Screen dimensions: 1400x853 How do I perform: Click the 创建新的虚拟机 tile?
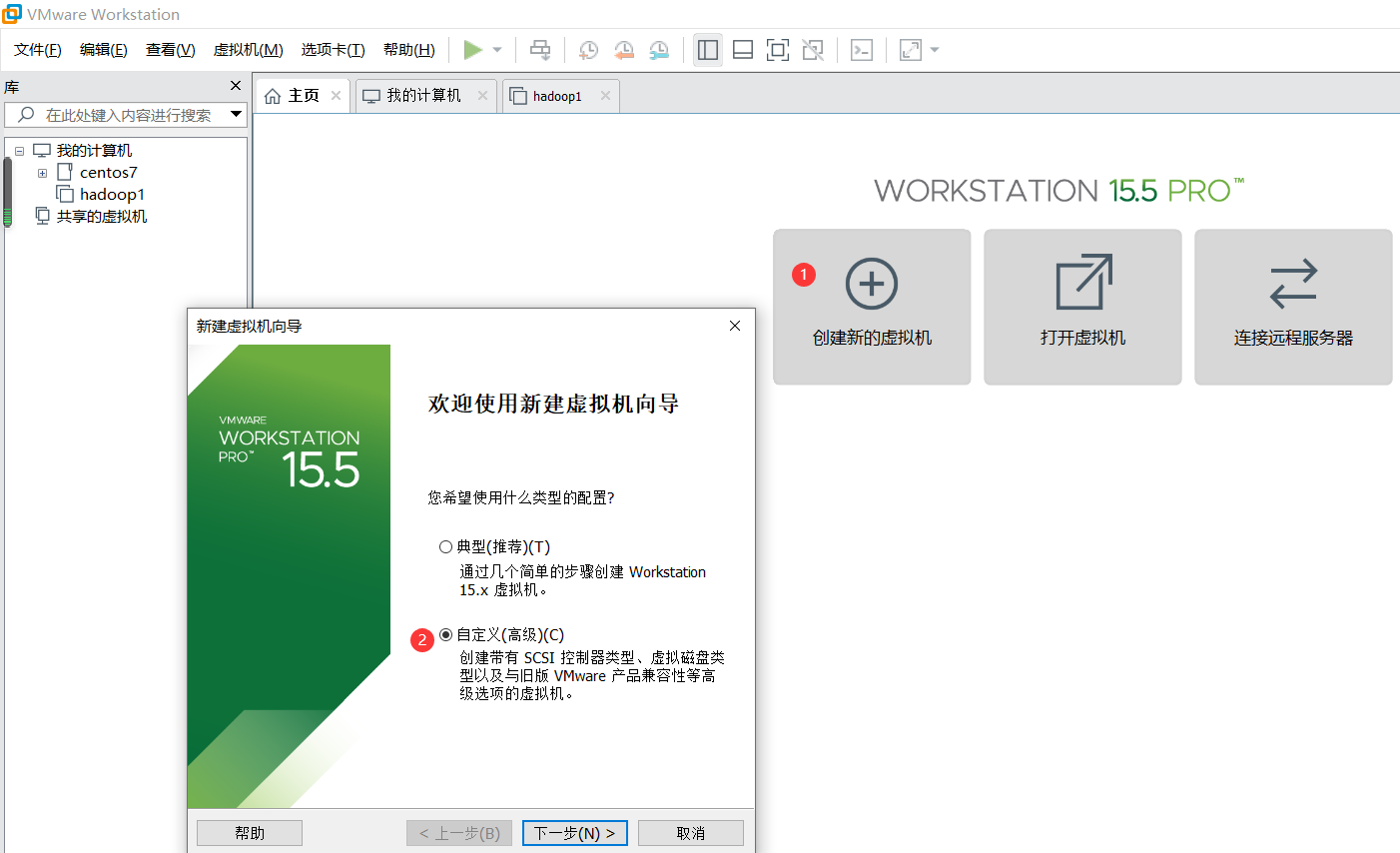(x=872, y=307)
